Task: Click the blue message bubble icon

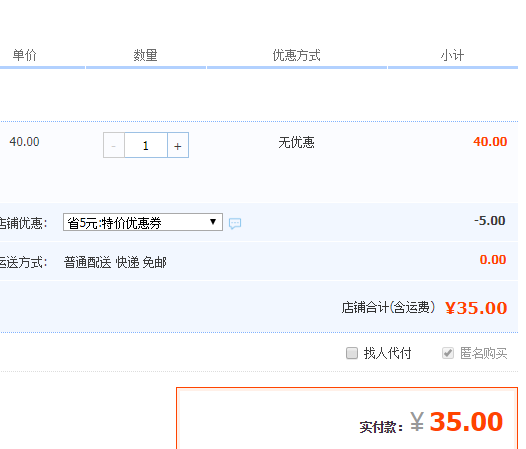Action: [x=235, y=223]
